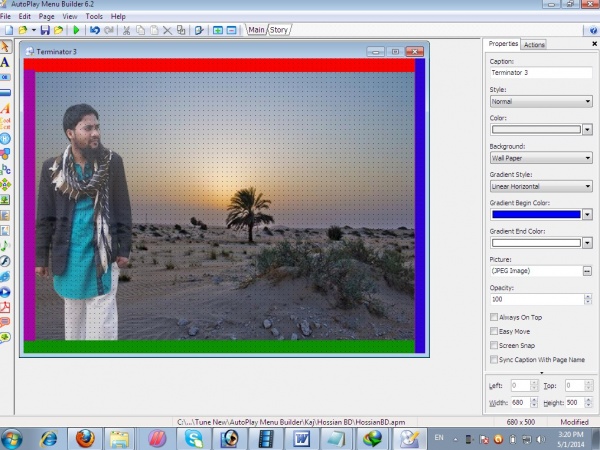Click the blue Gradient Begin Color swatch

(535, 214)
